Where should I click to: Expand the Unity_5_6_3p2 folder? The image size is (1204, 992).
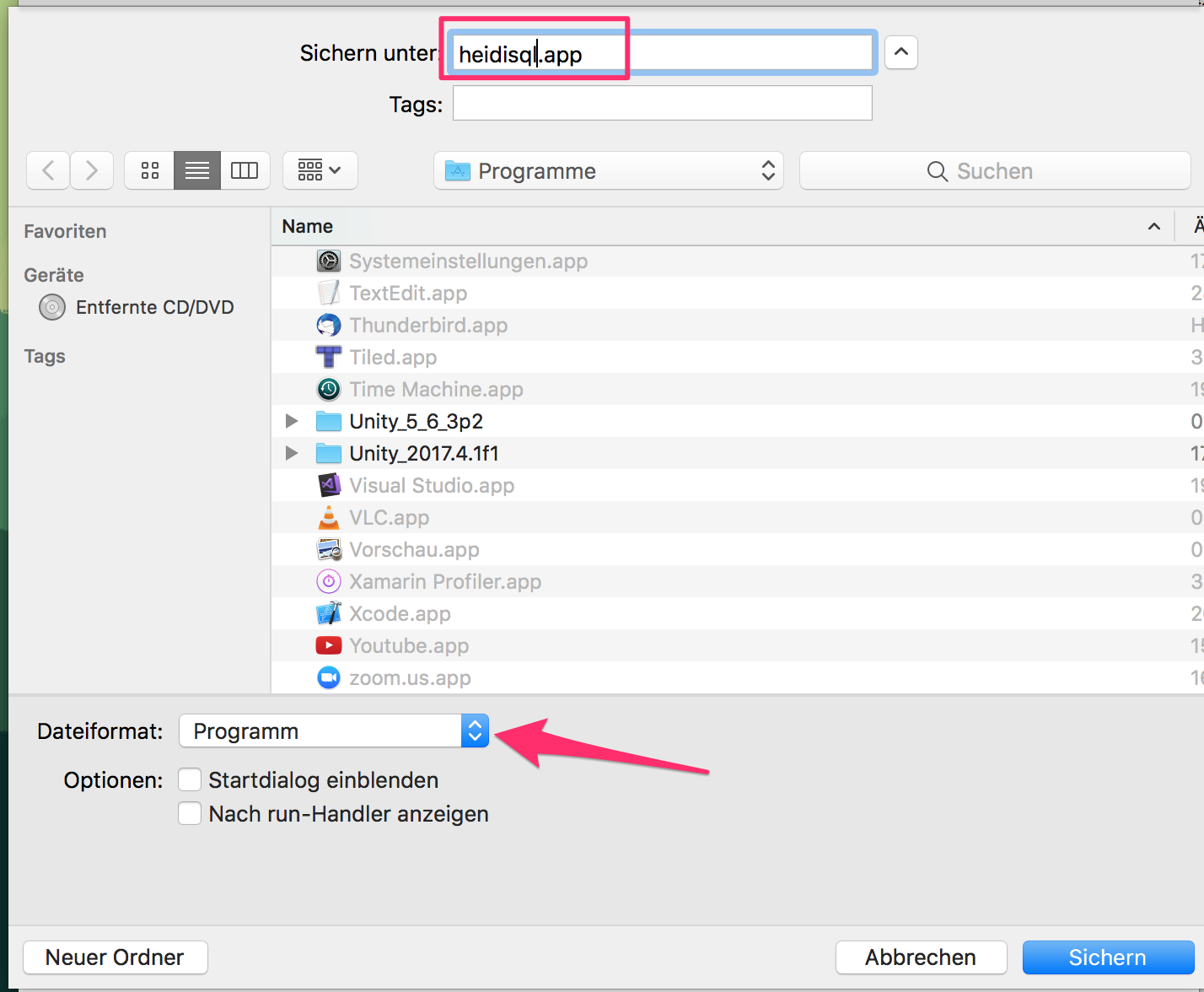(291, 421)
